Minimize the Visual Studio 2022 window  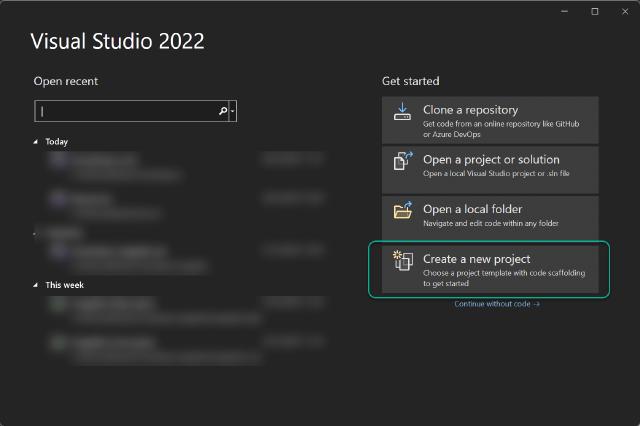point(567,11)
